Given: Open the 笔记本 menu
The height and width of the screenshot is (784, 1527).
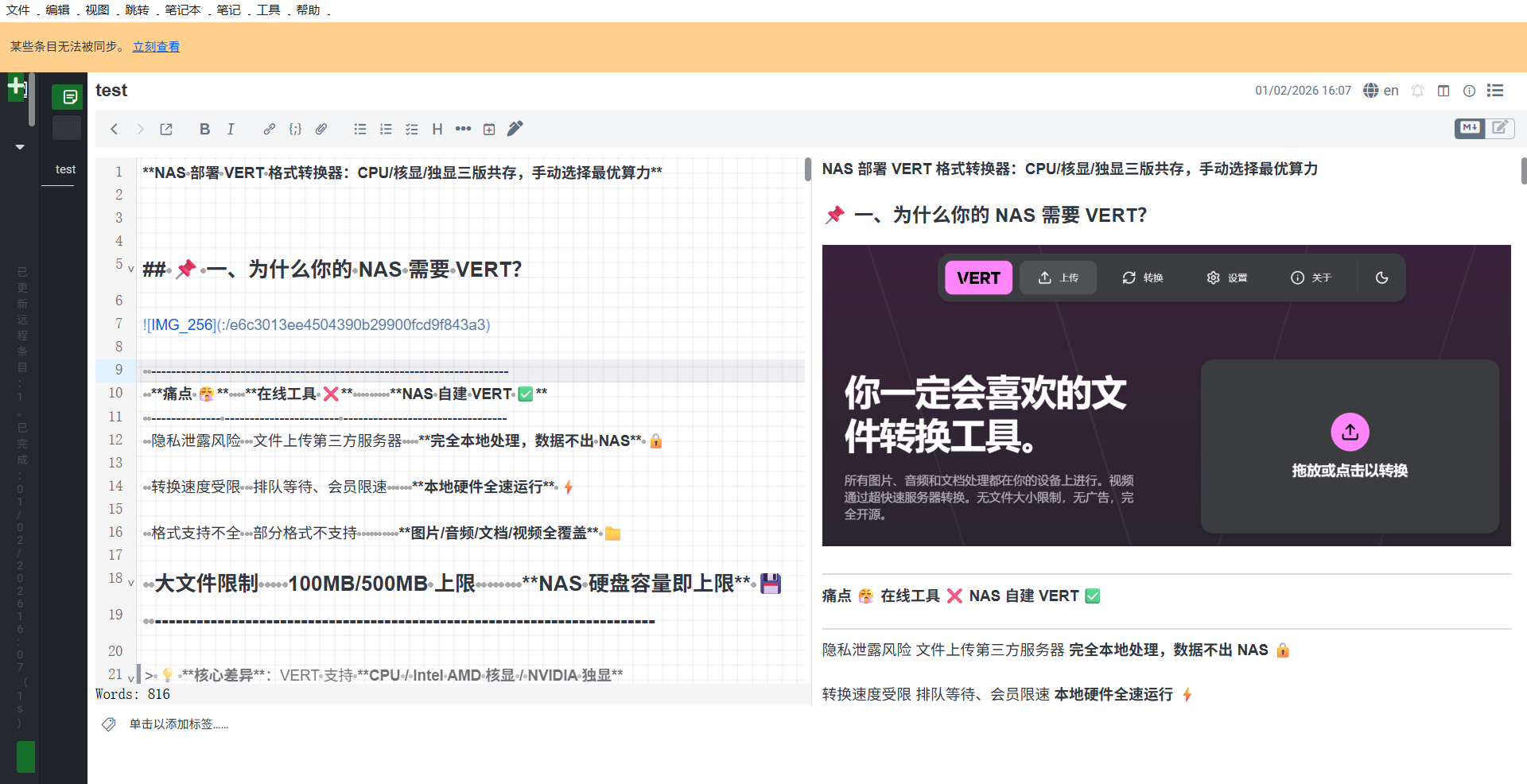Looking at the screenshot, I should coord(183,10).
